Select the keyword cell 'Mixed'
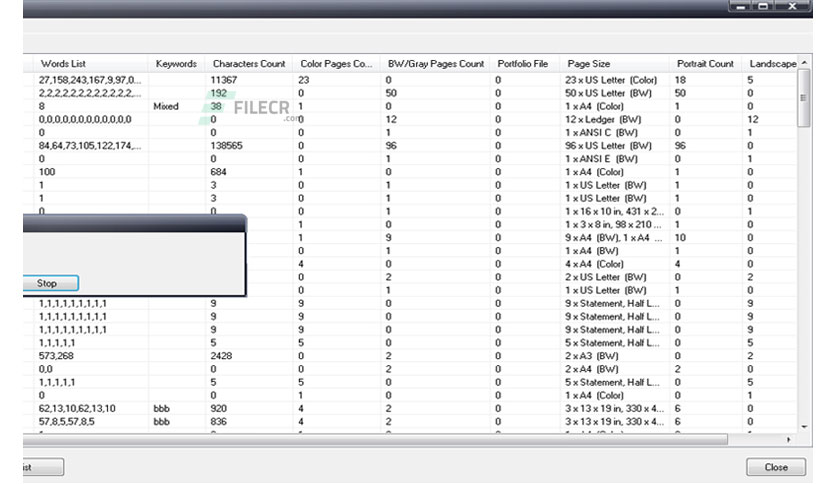The image size is (836, 484). [166, 106]
